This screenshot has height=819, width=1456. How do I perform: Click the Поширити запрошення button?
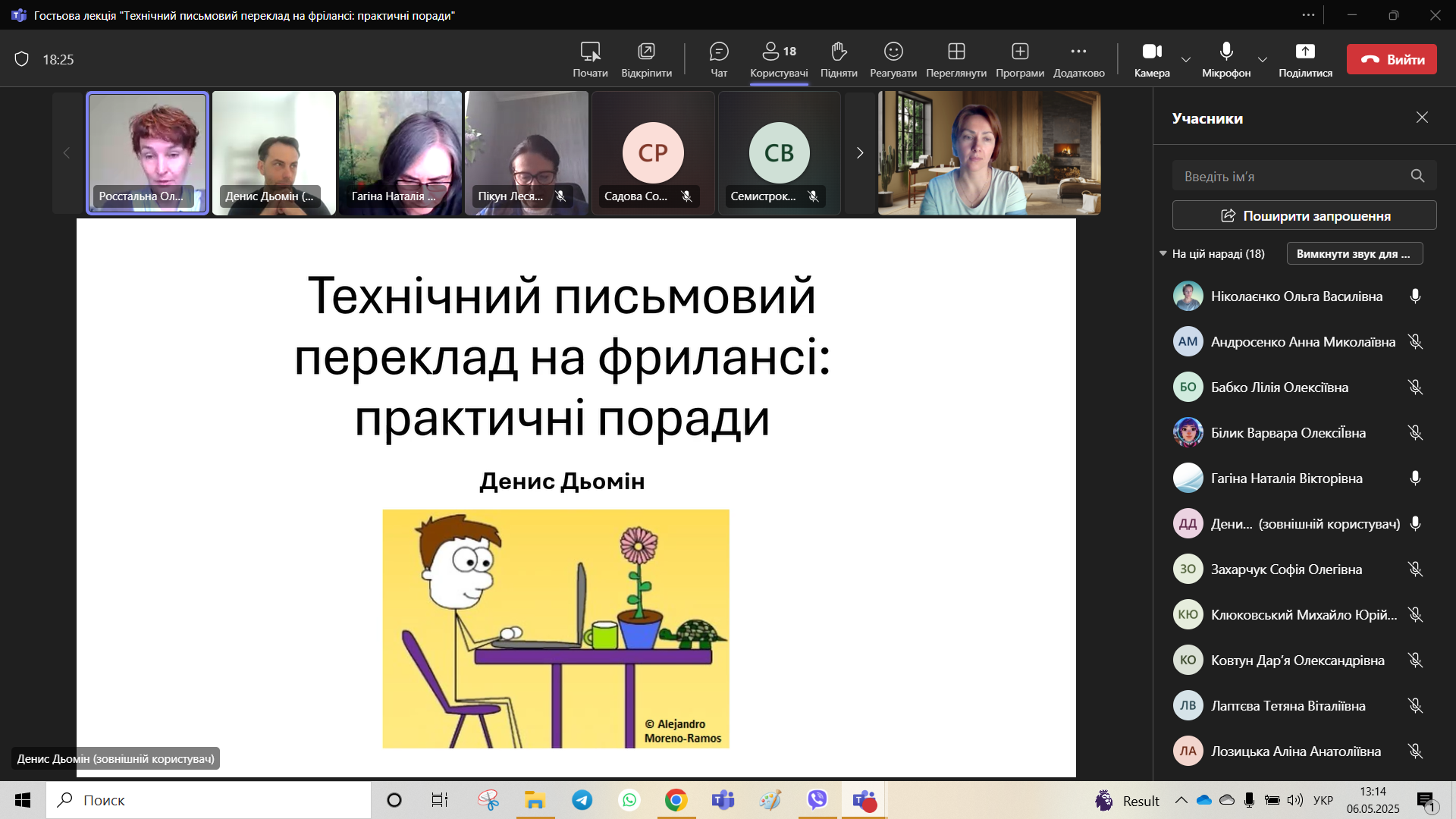tap(1304, 215)
